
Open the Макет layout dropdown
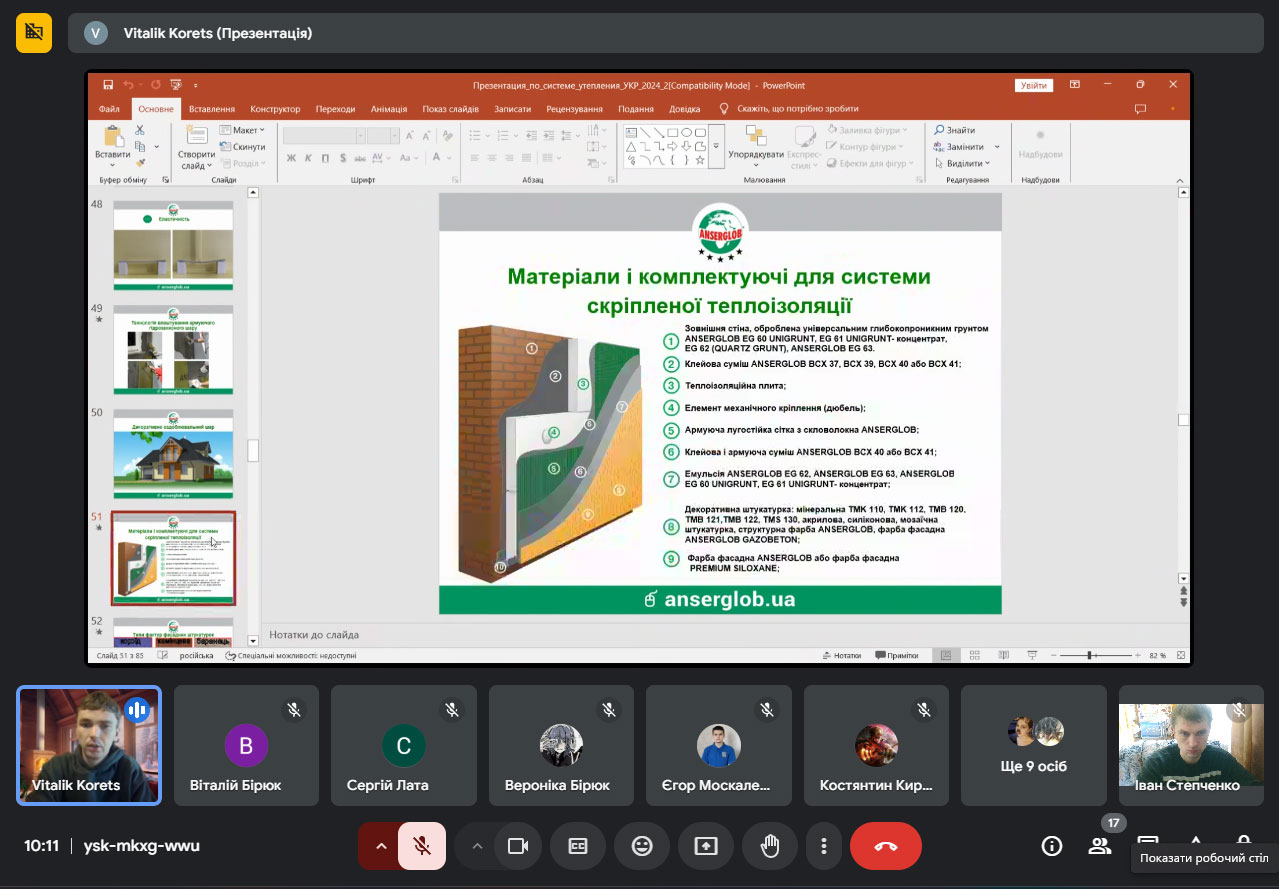tap(241, 130)
